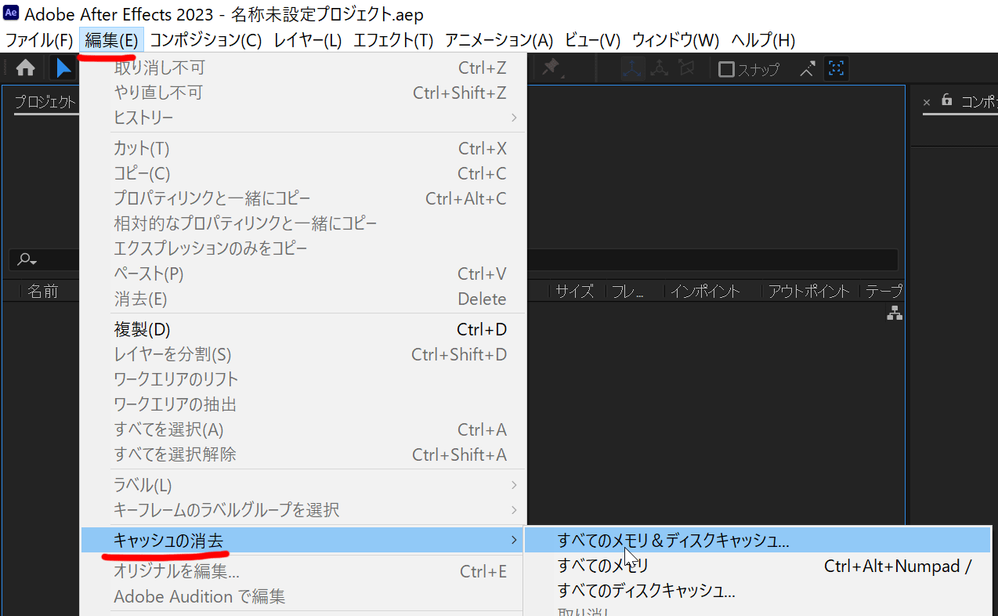Click 消去(E) menu entry
This screenshot has height=616, width=998.
304,298
